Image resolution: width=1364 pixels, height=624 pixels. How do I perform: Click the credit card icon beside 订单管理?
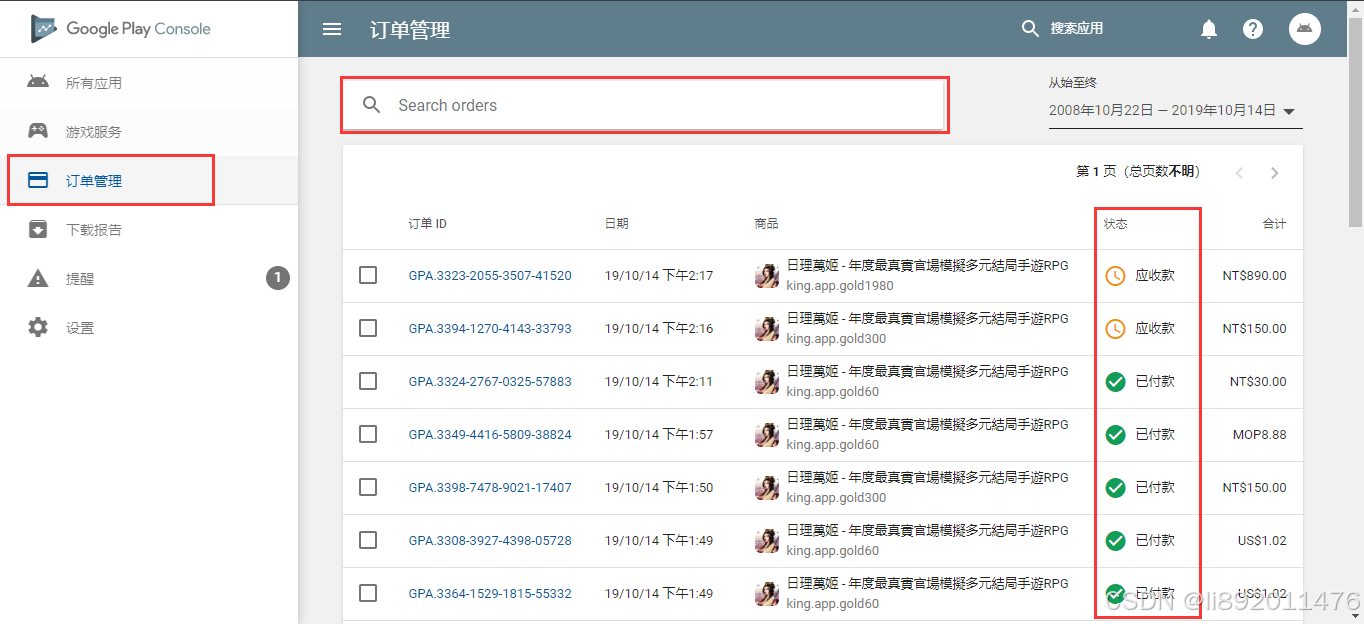point(38,180)
